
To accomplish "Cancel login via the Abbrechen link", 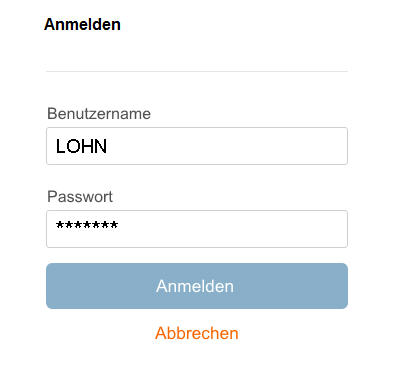I will (x=197, y=333).
